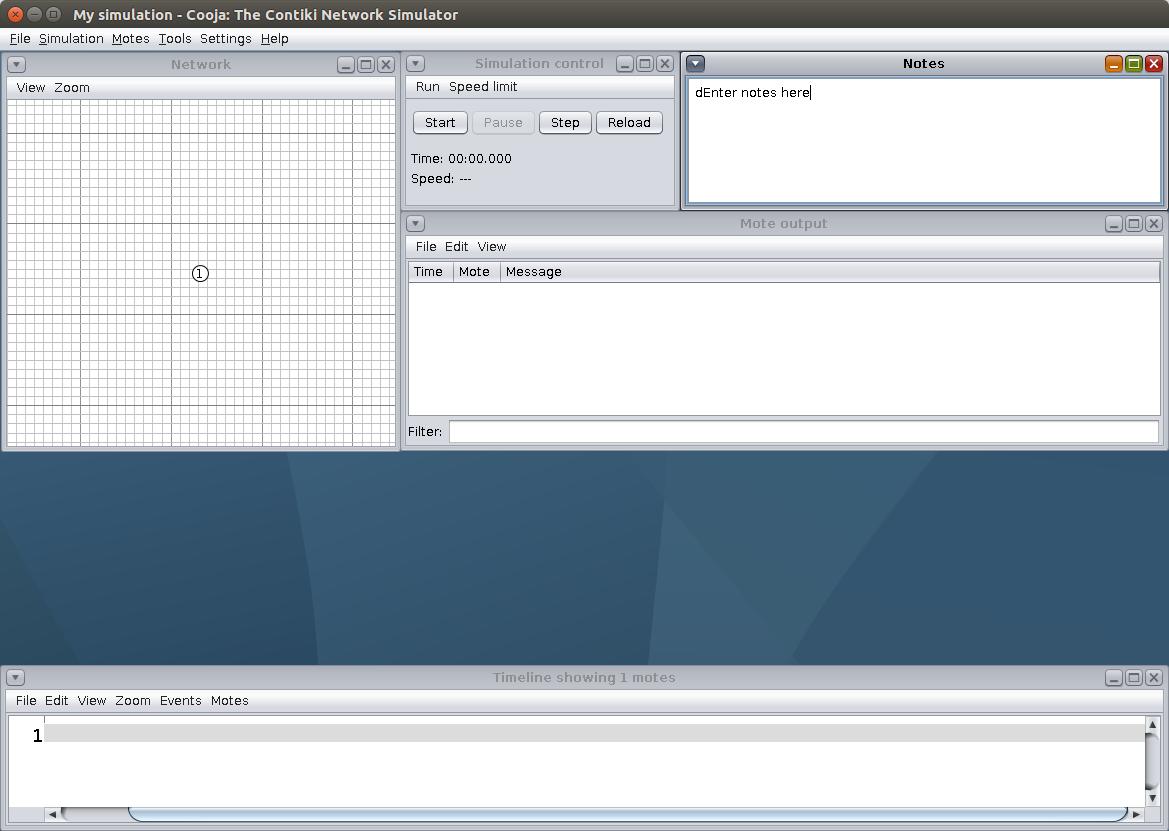Open Mote output View menu

491,247
